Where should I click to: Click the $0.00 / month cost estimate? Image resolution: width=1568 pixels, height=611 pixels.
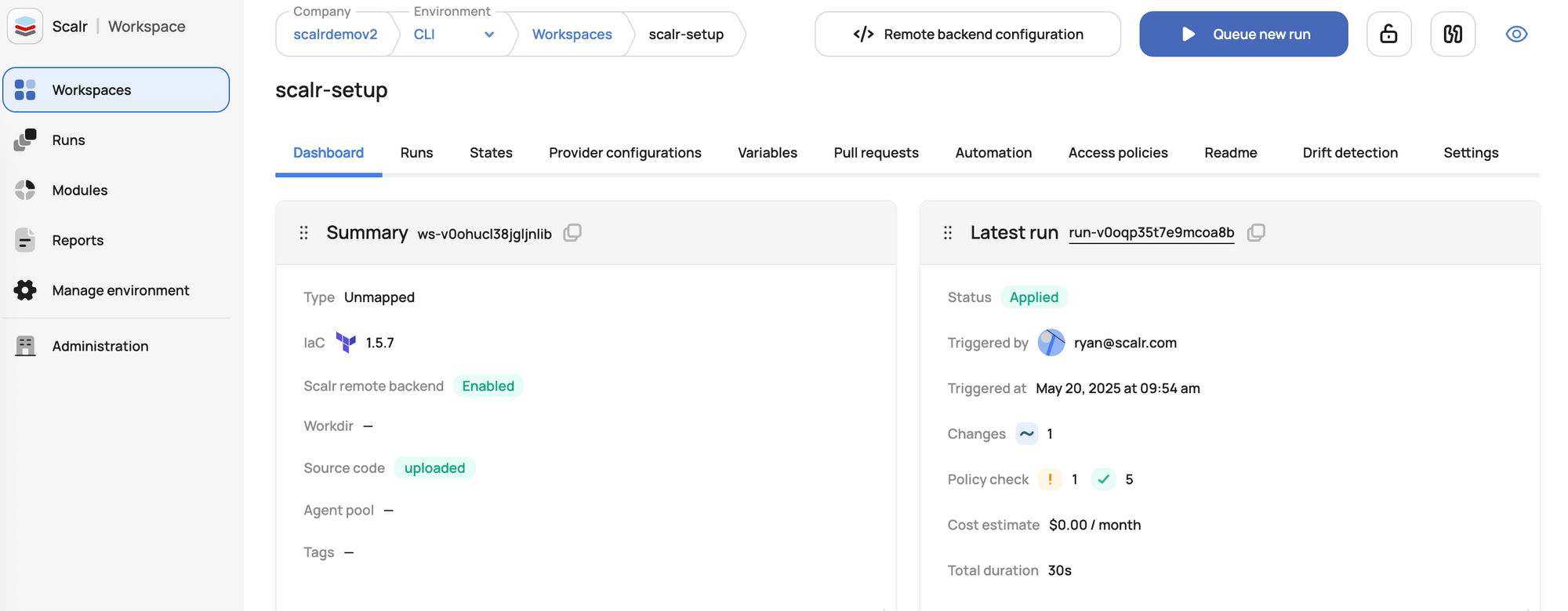point(1094,525)
